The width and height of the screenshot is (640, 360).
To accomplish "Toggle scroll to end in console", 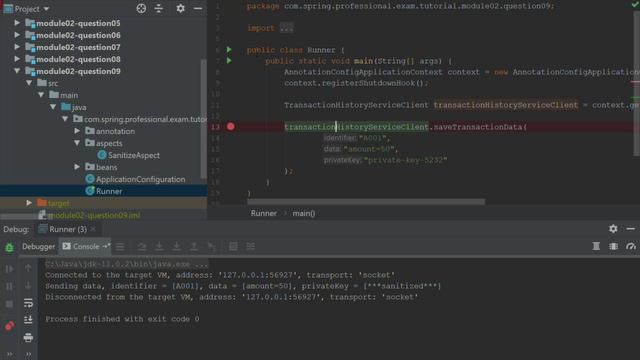I will click(28, 320).
